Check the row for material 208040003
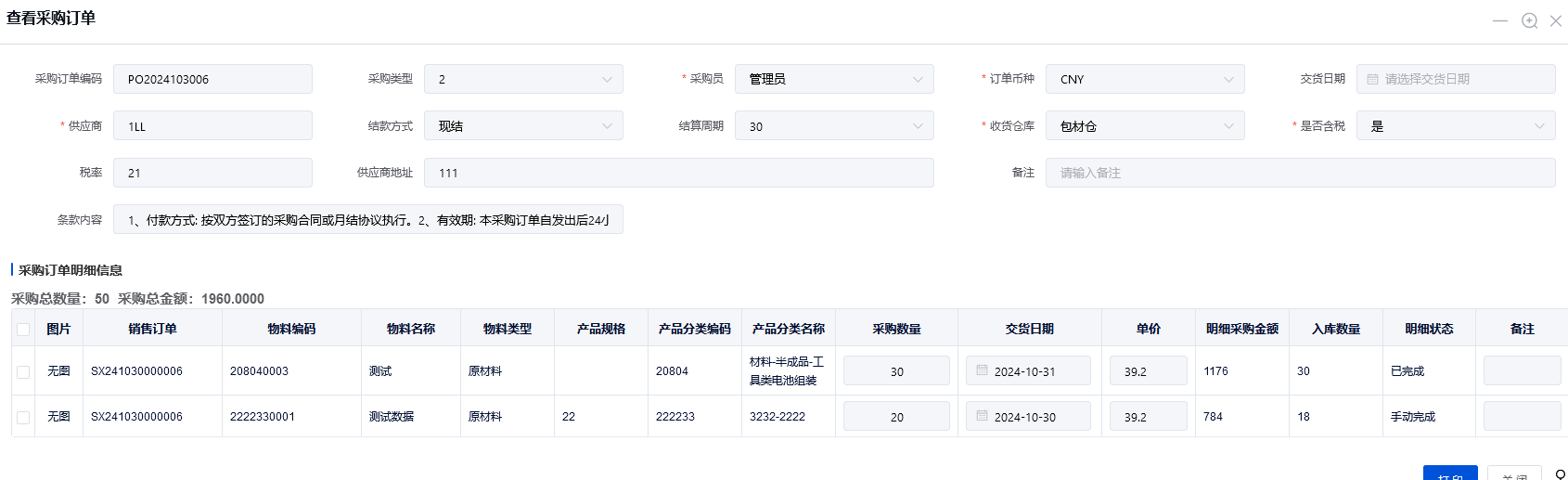1568x480 pixels. pos(23,371)
